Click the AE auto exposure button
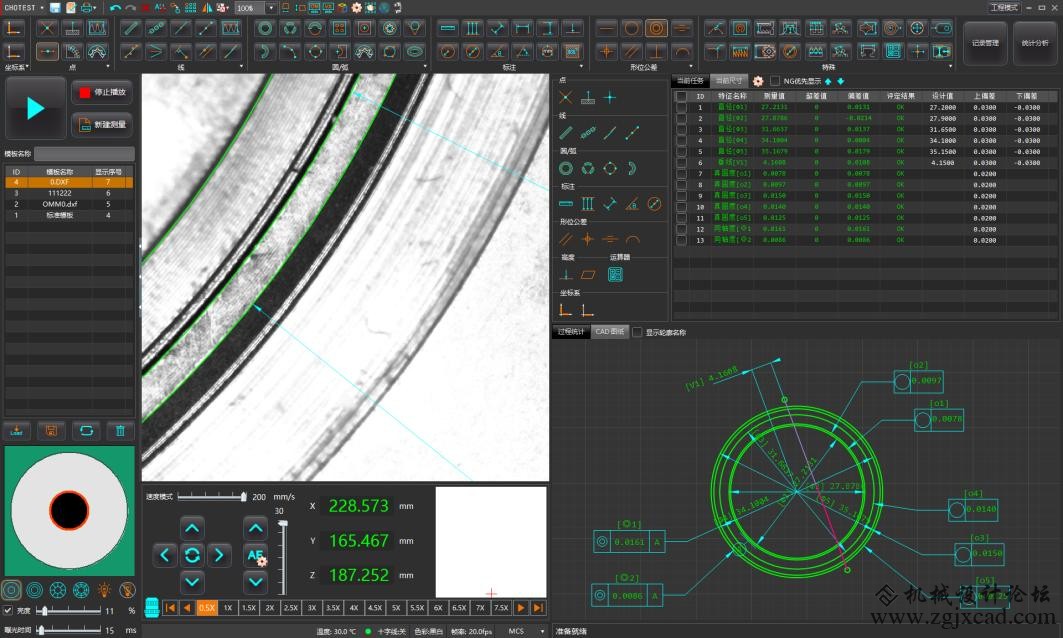This screenshot has height=638, width=1063. tap(256, 556)
